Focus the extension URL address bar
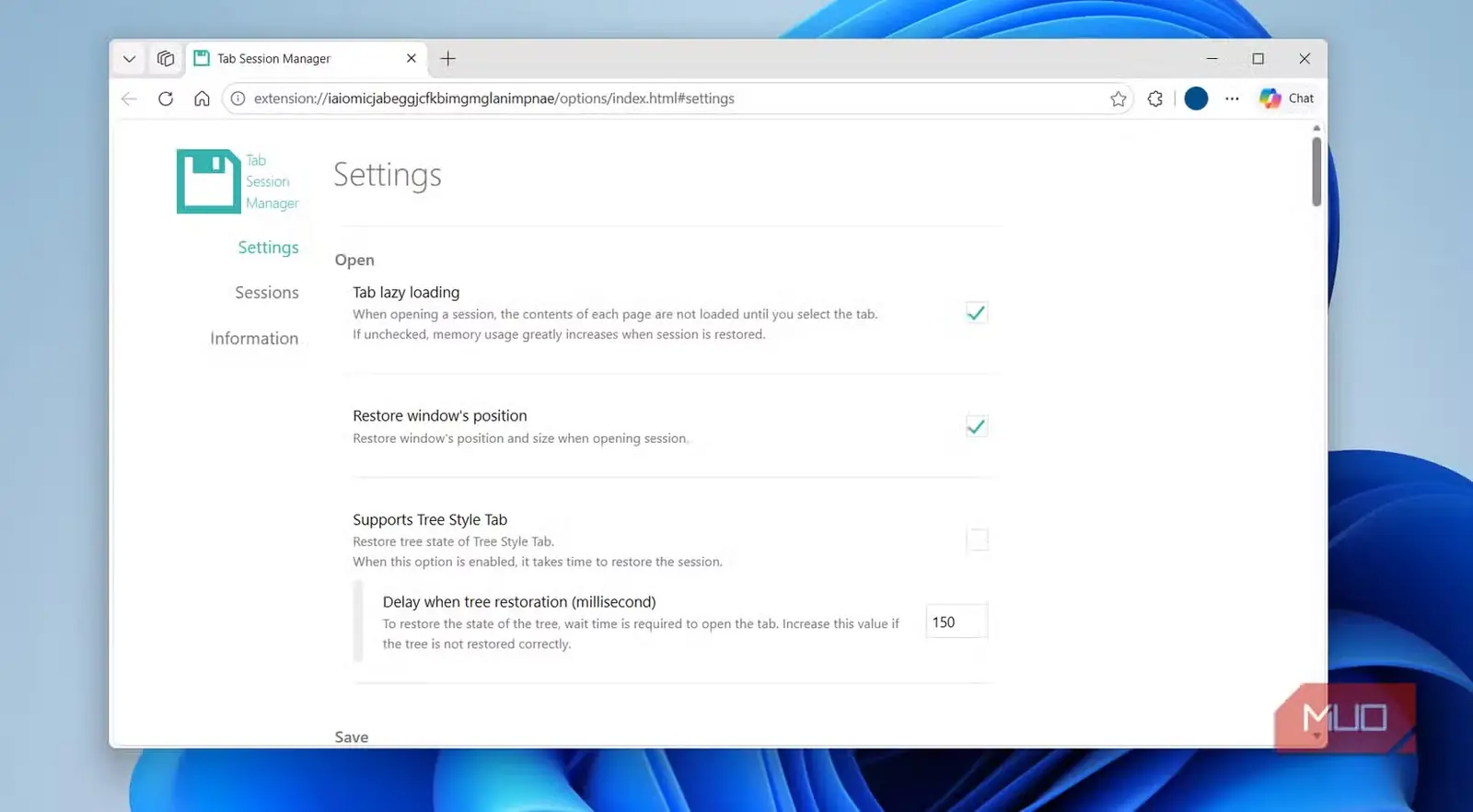 pyautogui.click(x=677, y=99)
